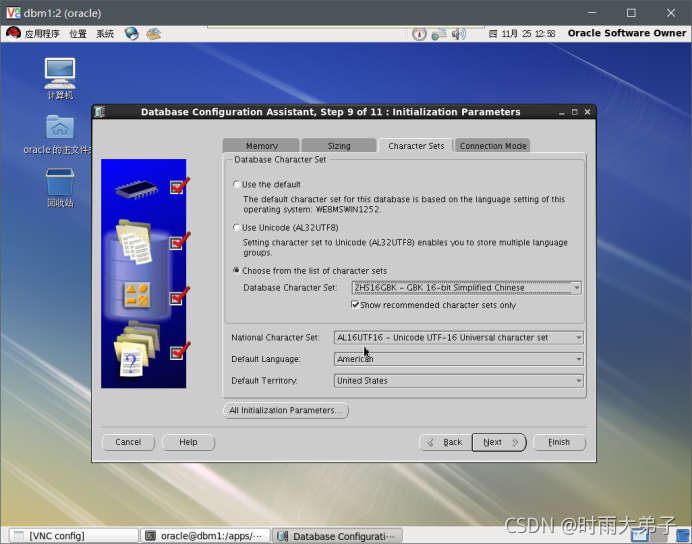Select the Character Sets tab

click(x=416, y=146)
